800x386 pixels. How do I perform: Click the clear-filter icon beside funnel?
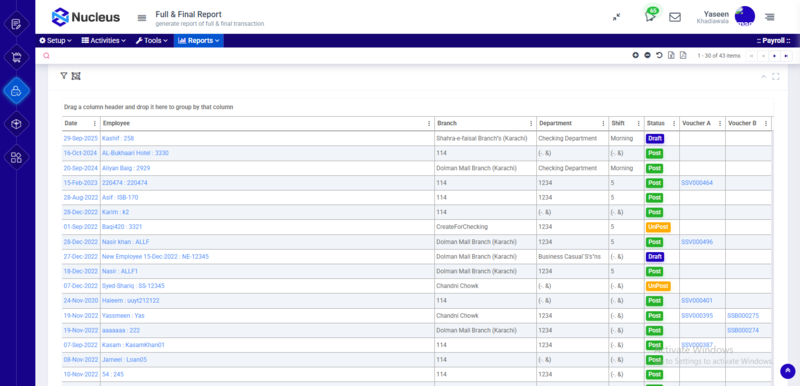[76, 76]
